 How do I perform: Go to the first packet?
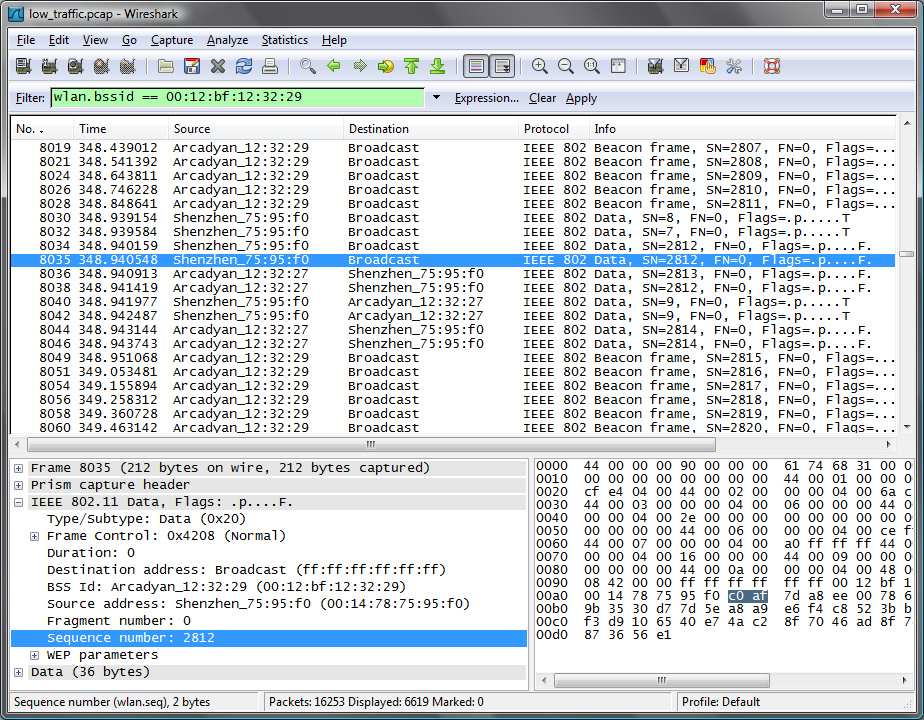(x=411, y=67)
